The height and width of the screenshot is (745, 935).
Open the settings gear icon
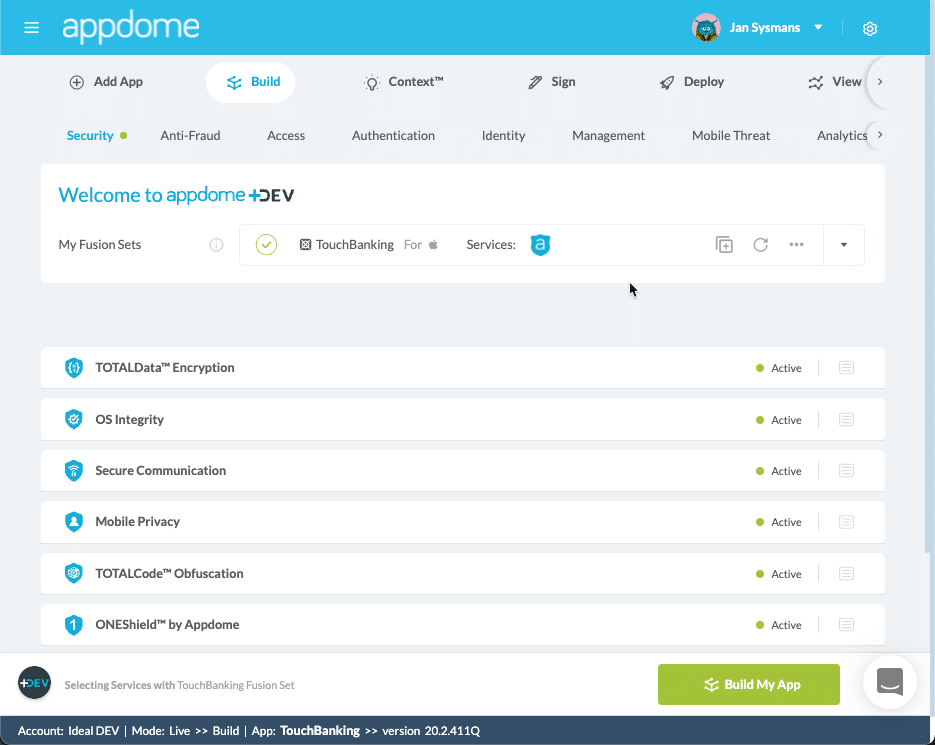870,29
